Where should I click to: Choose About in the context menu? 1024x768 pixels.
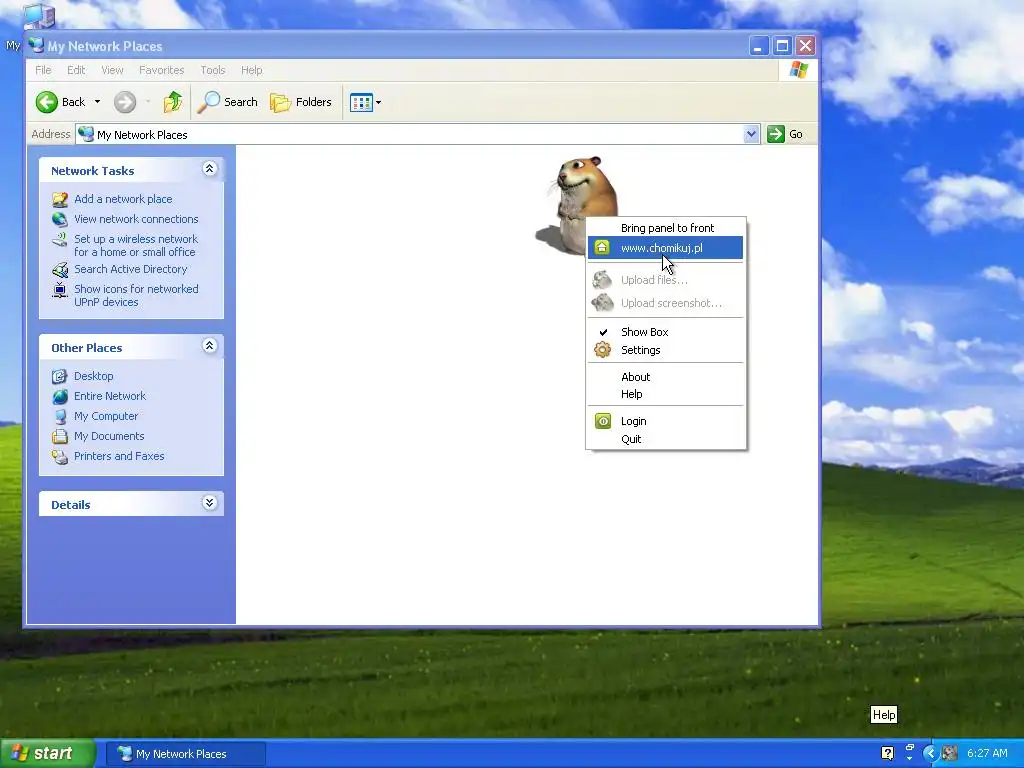coord(665,377)
